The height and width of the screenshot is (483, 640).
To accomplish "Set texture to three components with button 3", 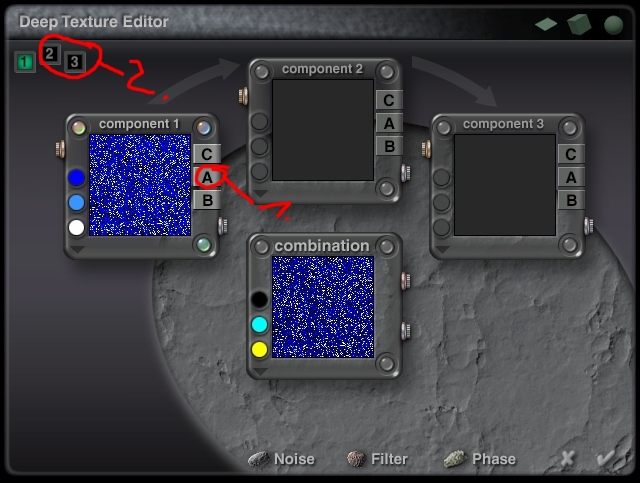I will click(x=74, y=62).
